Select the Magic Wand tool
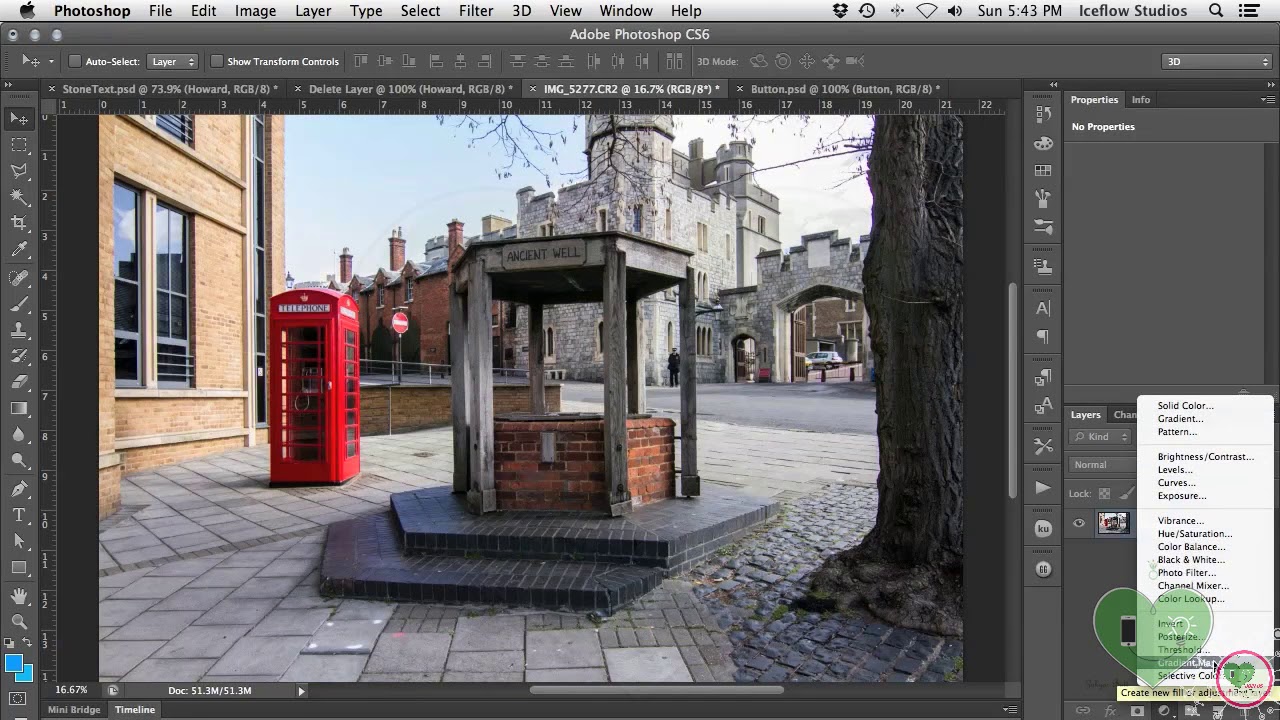 19,197
